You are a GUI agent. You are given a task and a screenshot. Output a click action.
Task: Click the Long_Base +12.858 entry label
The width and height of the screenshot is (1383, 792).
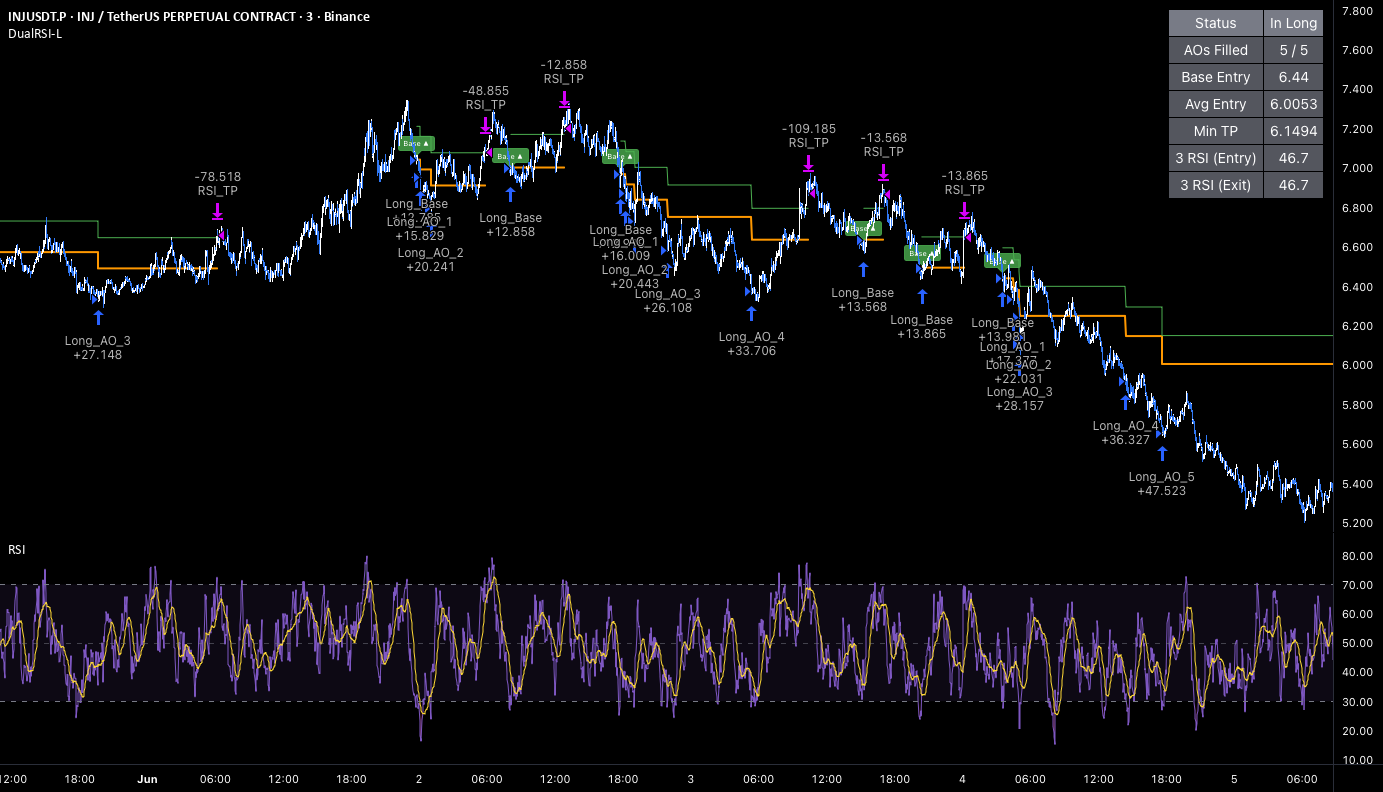(x=511, y=225)
